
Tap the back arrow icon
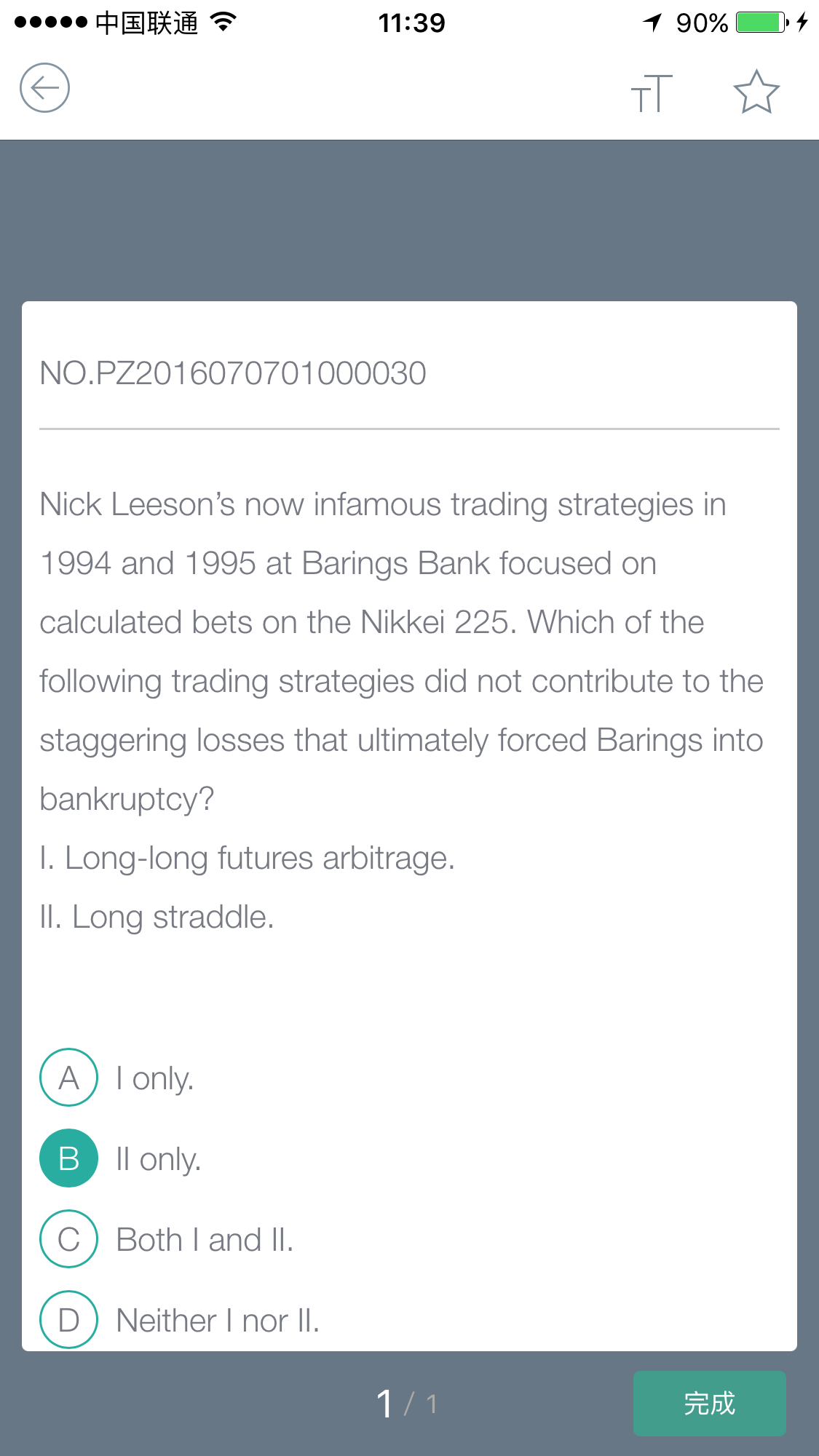[x=44, y=88]
